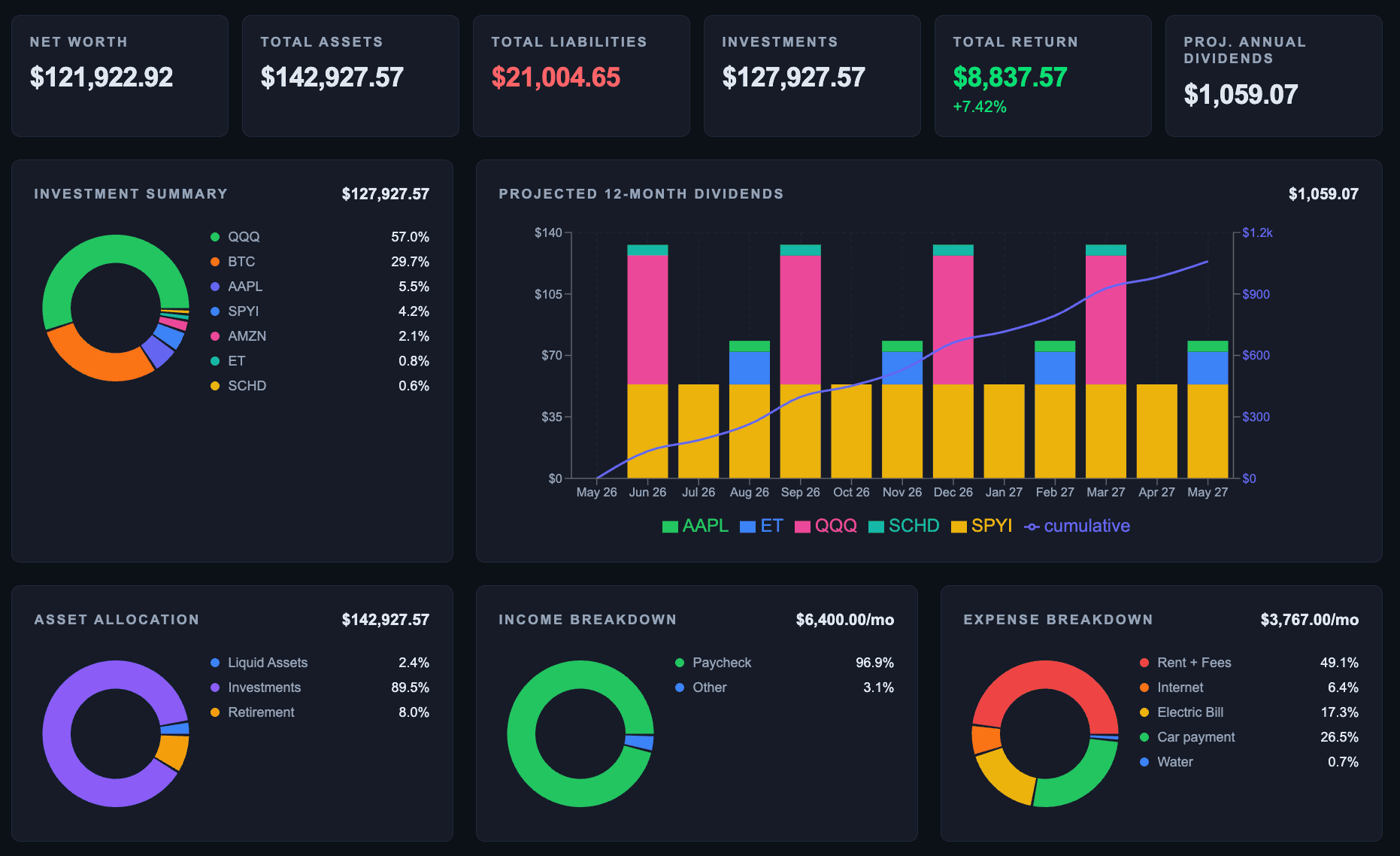Click the Asset Allocation heading

(x=117, y=620)
